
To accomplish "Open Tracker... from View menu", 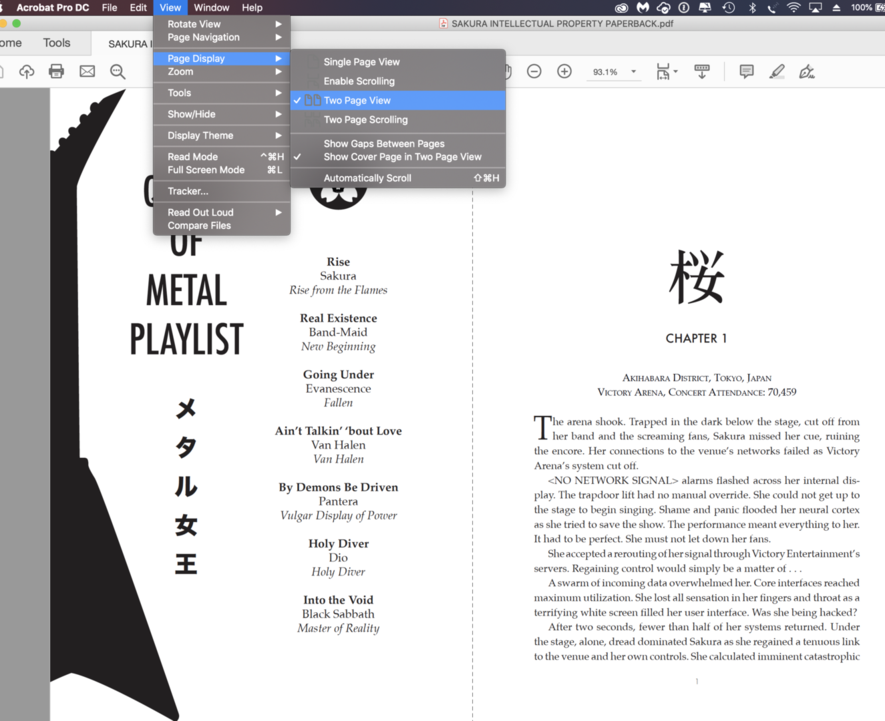I will click(x=222, y=191).
